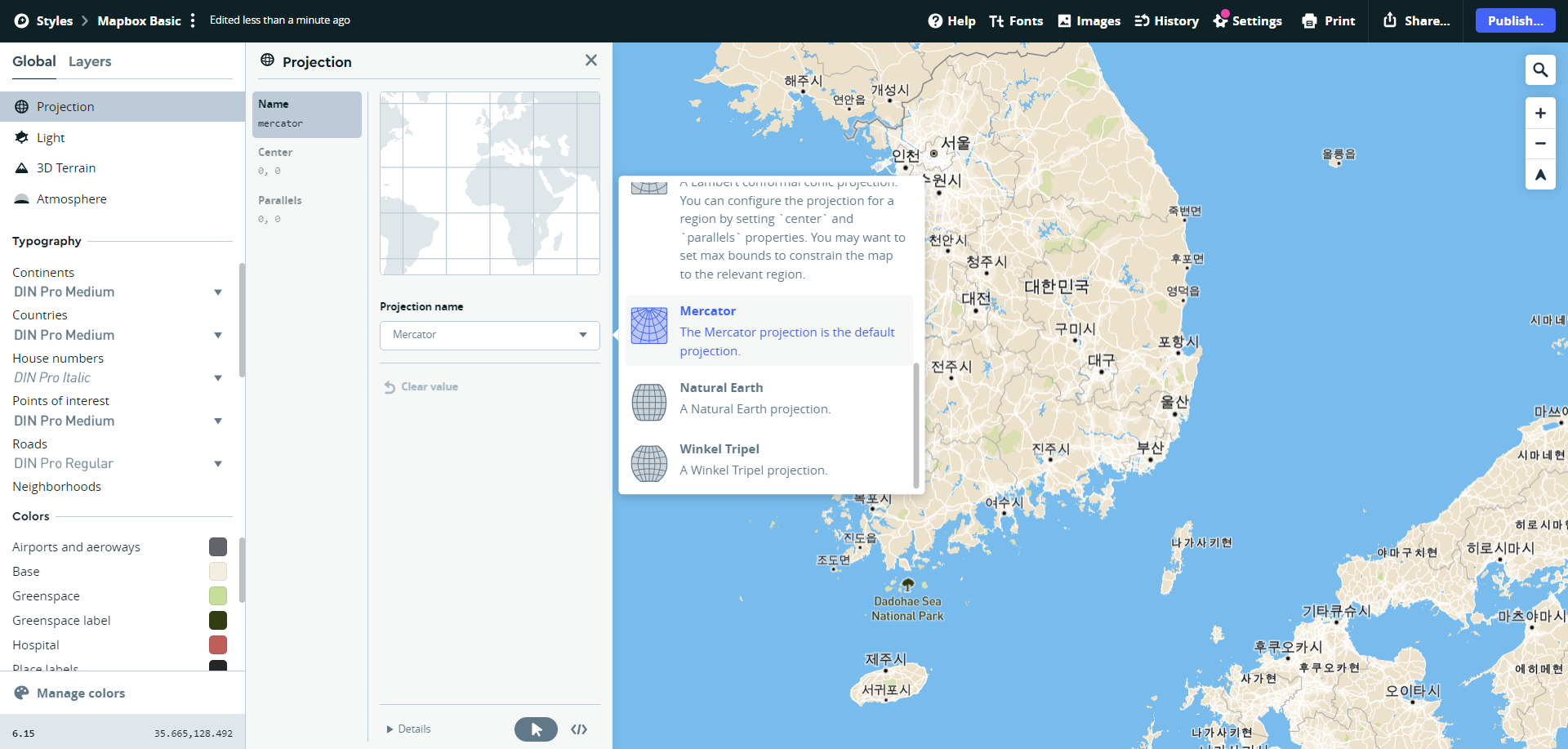Switch to the Global tab
The width and height of the screenshot is (1568, 749).
34,61
